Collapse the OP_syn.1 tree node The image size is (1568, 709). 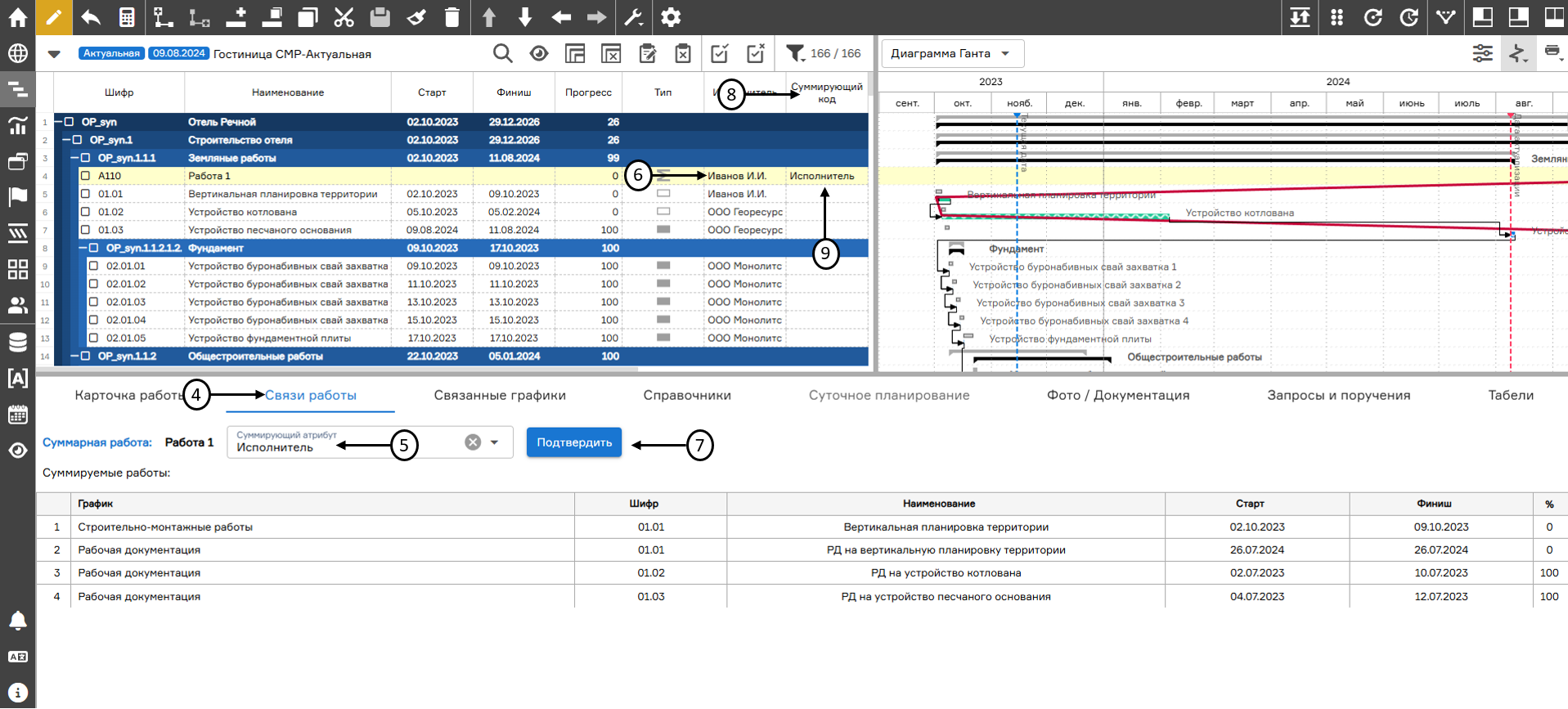tap(66, 140)
